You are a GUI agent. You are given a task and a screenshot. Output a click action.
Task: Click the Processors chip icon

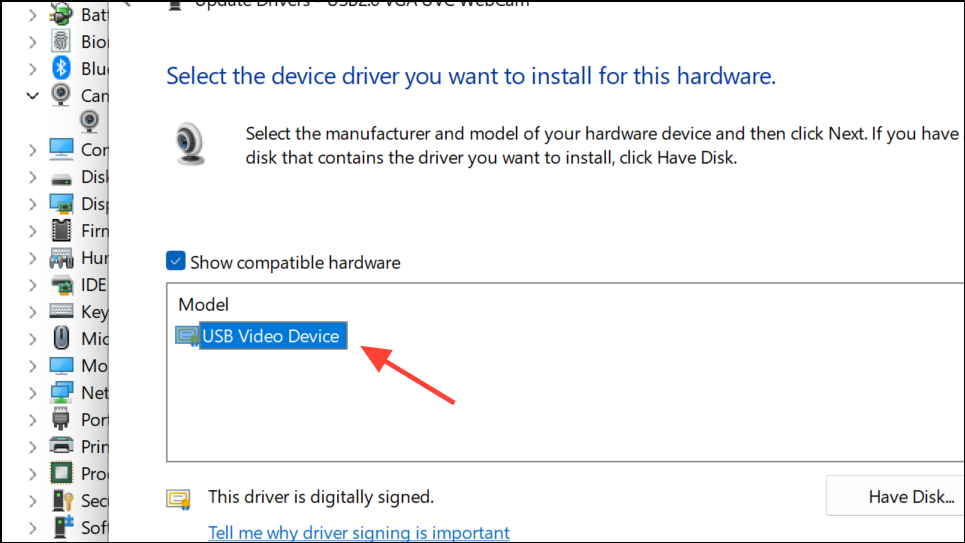click(62, 473)
